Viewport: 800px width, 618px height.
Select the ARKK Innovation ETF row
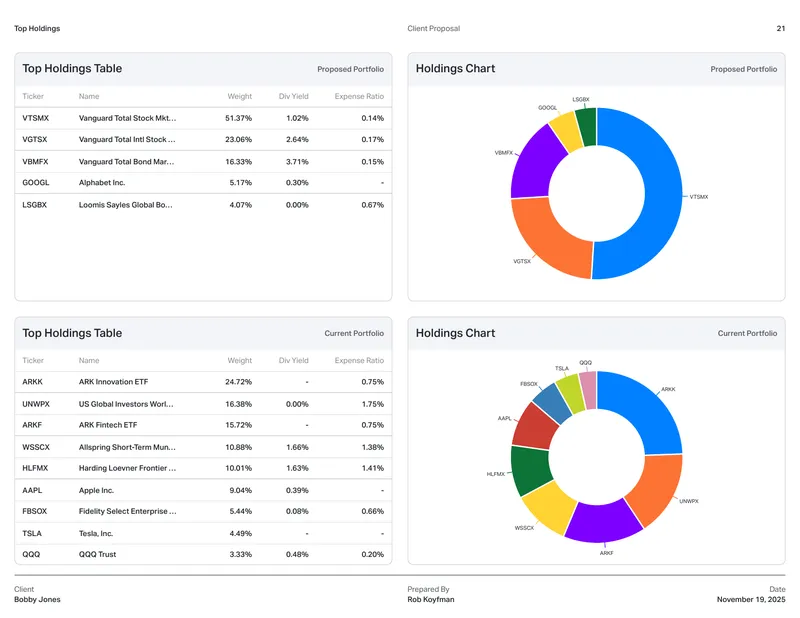point(203,382)
